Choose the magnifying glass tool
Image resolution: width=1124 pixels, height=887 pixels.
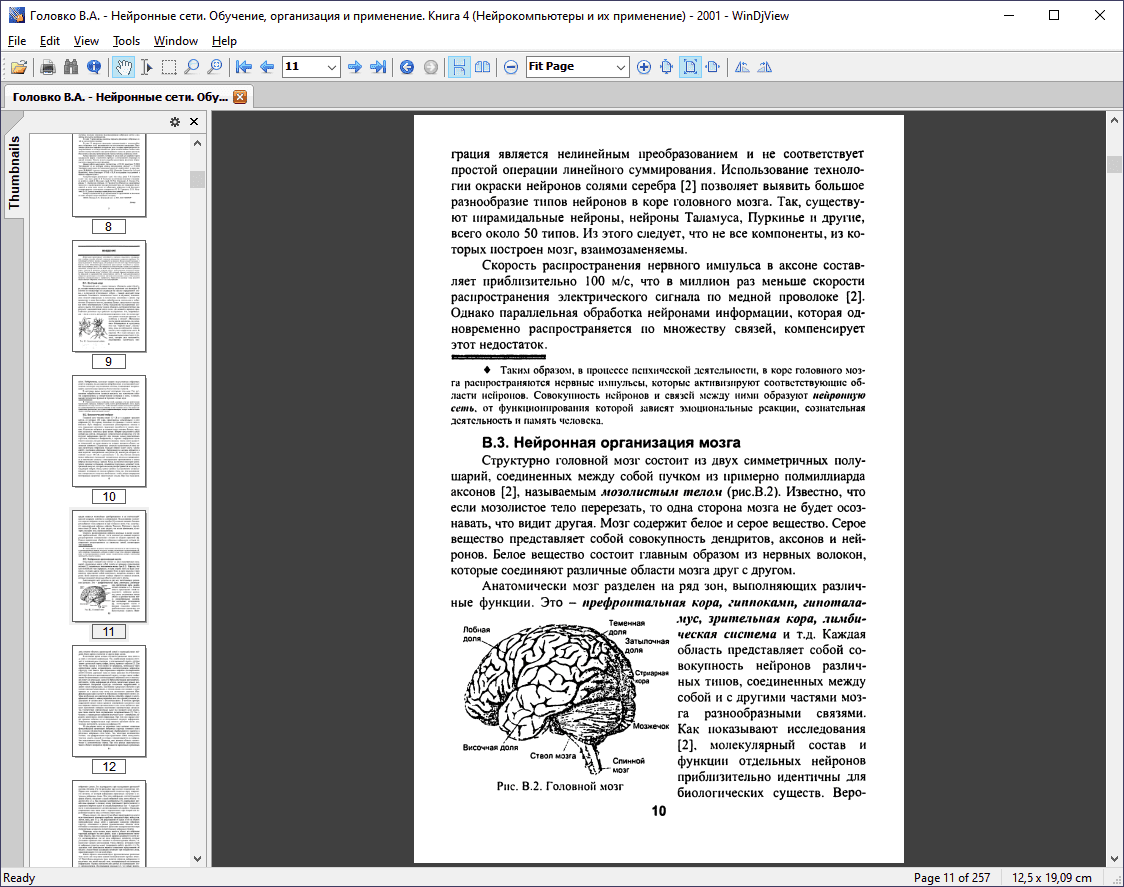[191, 67]
